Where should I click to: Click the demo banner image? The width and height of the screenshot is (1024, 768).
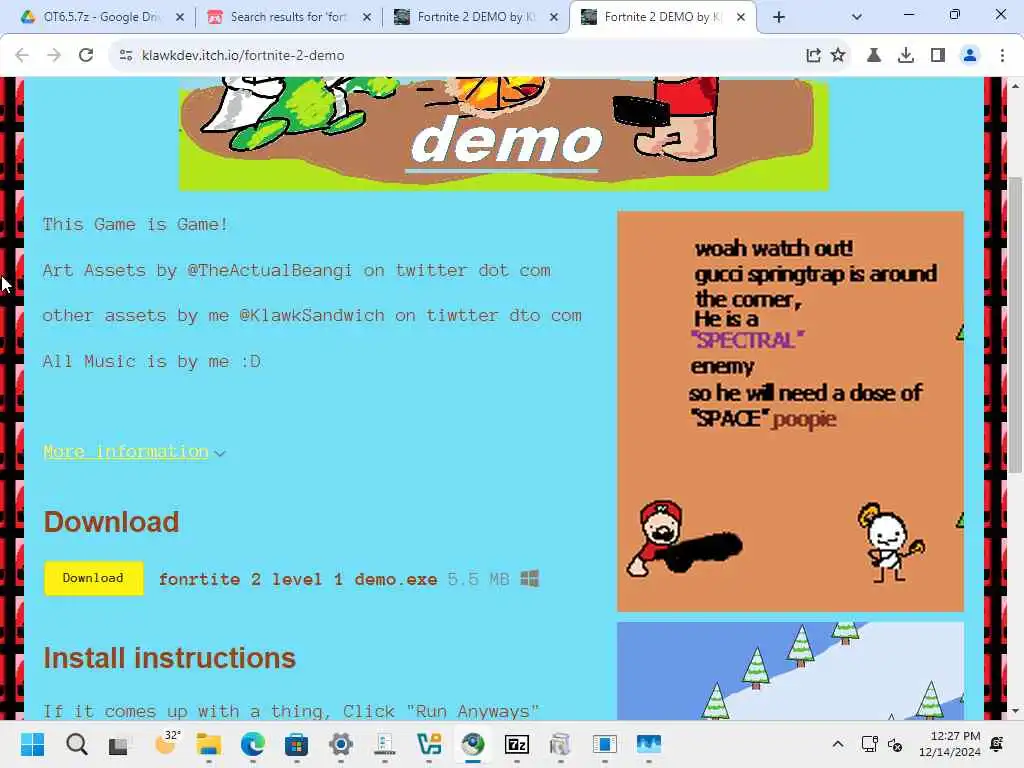click(504, 134)
